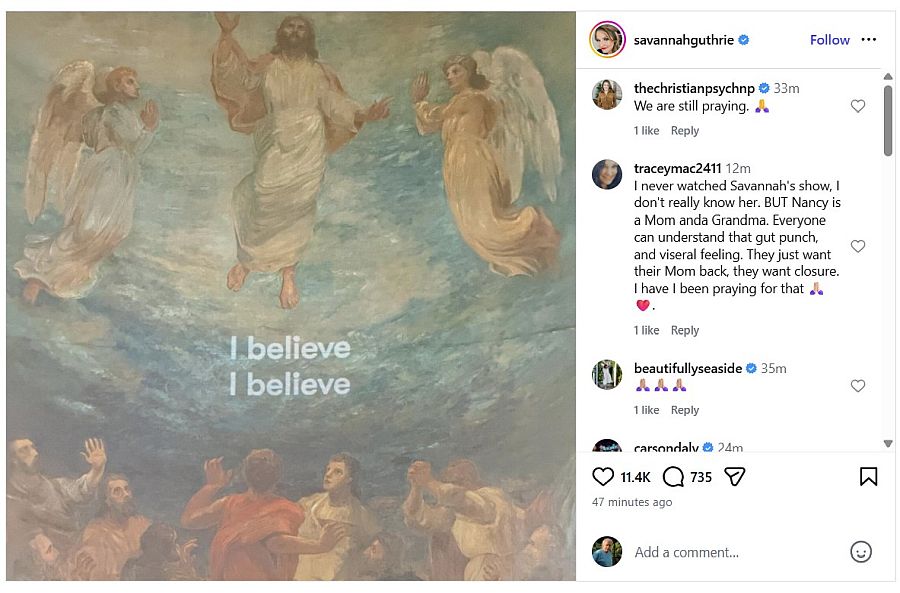Open more options three-dot menu
Viewport: 900px width, 593px height.
868,40
